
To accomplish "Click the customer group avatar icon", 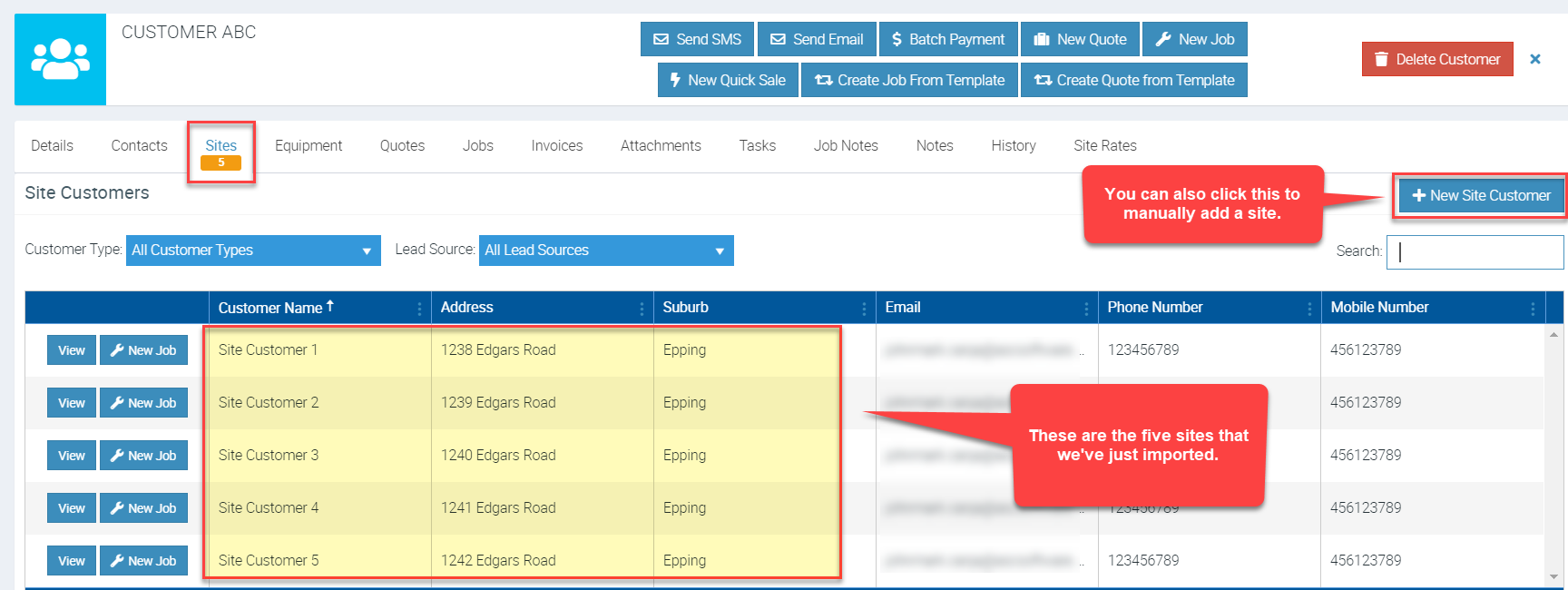I will pos(60,59).
